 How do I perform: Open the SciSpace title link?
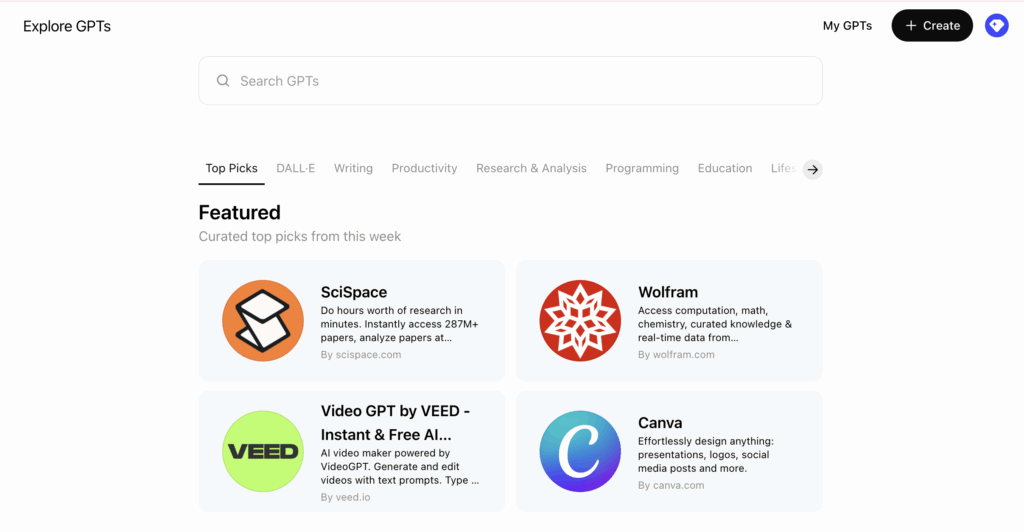pos(354,292)
